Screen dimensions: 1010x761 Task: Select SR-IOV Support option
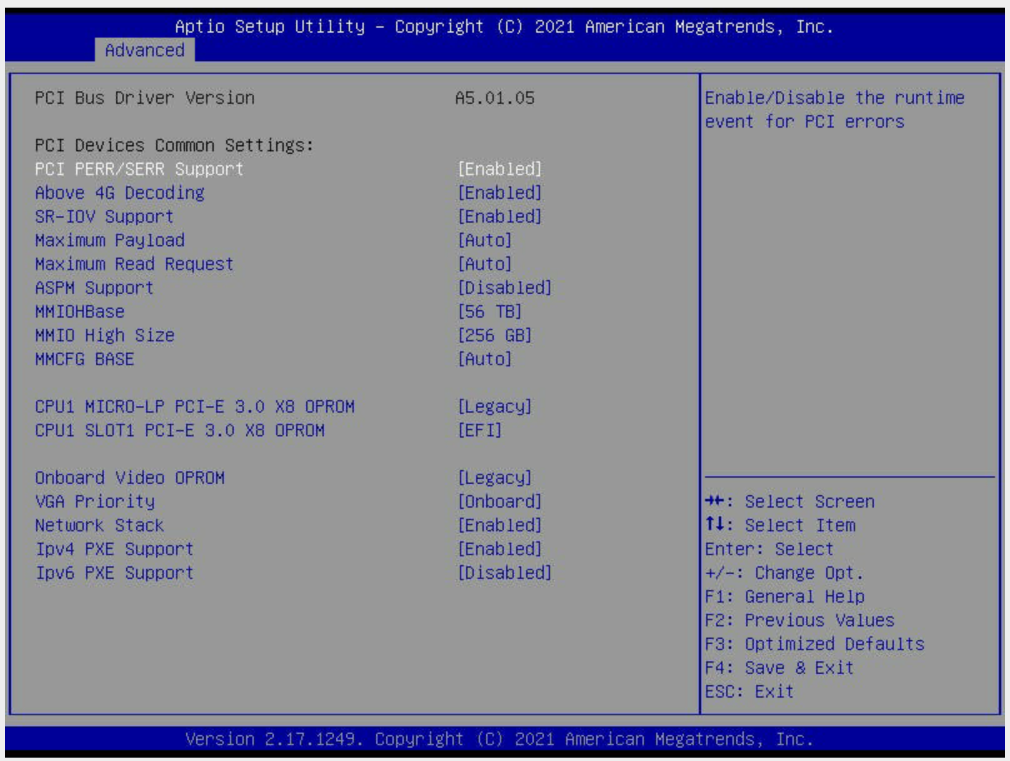point(104,217)
